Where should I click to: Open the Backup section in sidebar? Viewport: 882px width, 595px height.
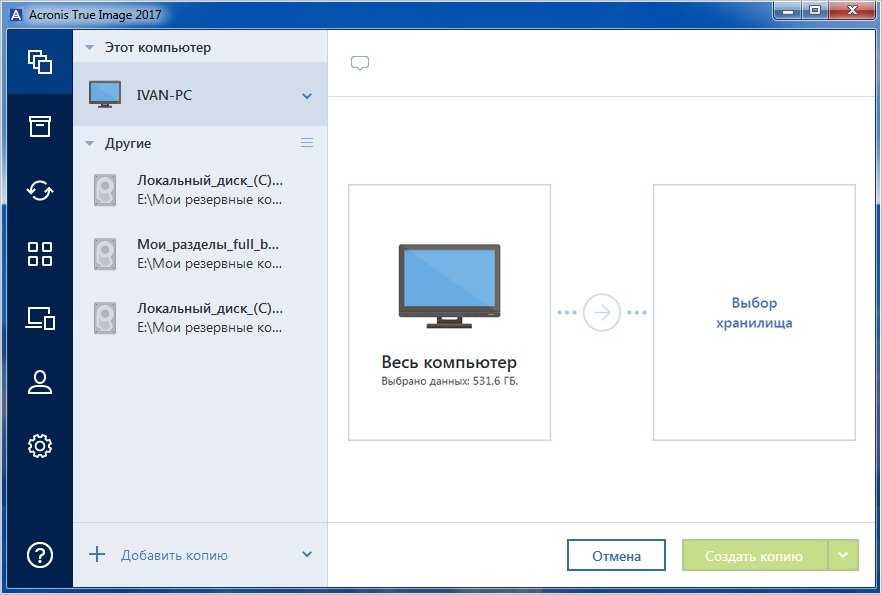click(x=39, y=62)
